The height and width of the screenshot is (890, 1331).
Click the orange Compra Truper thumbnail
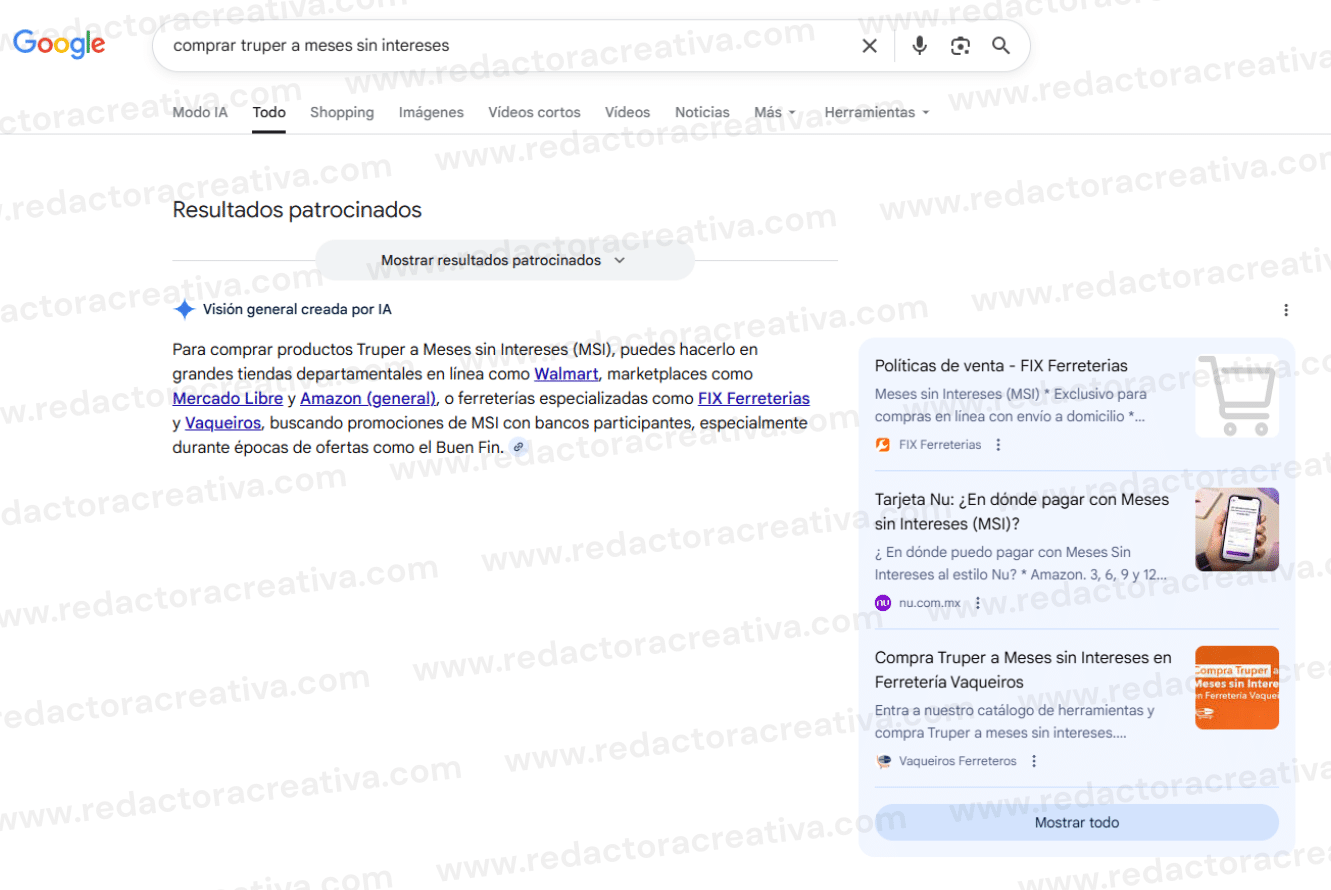[x=1237, y=687]
